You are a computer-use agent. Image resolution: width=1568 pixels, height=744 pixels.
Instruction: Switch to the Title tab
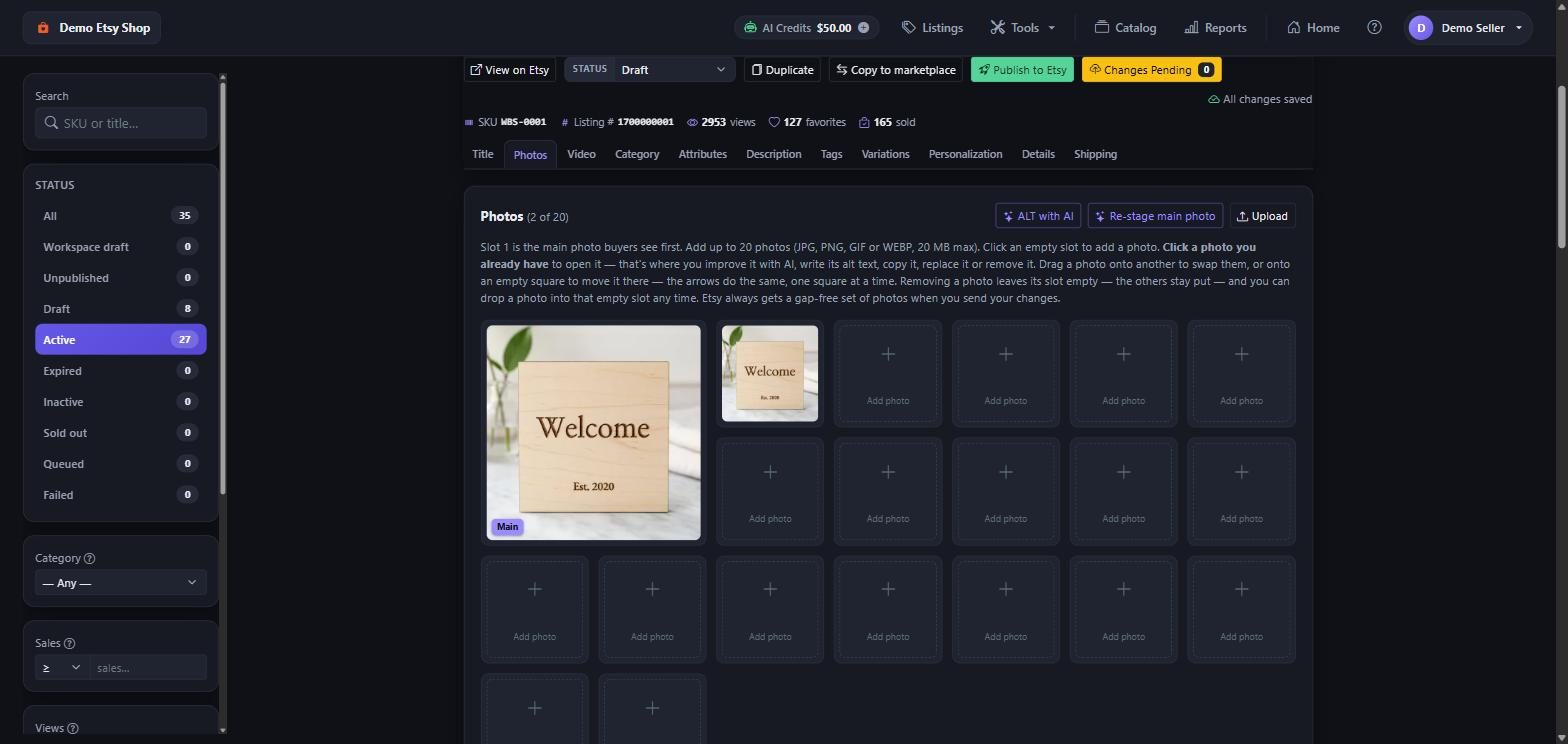482,154
